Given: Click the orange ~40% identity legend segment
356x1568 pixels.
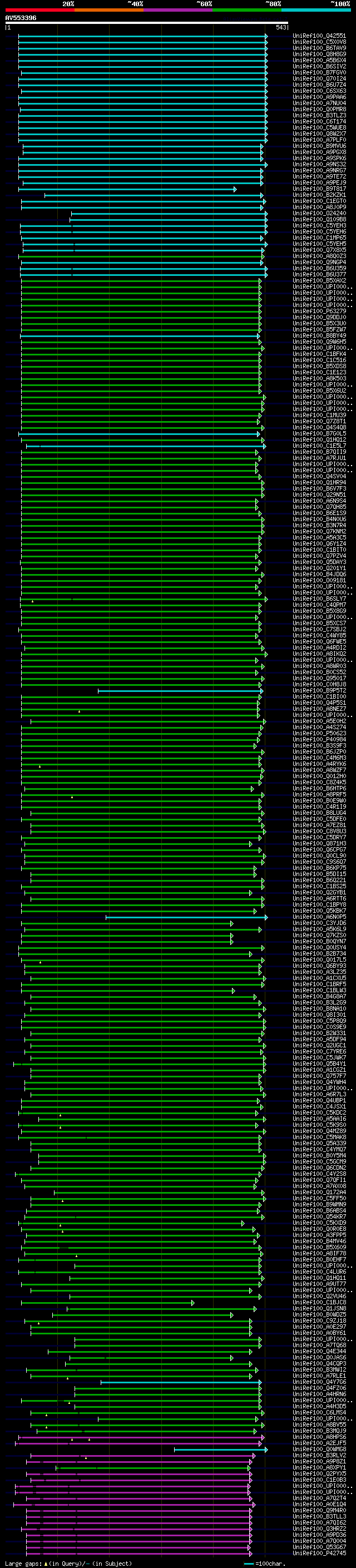Looking at the screenshot, I should click(x=109, y=10).
